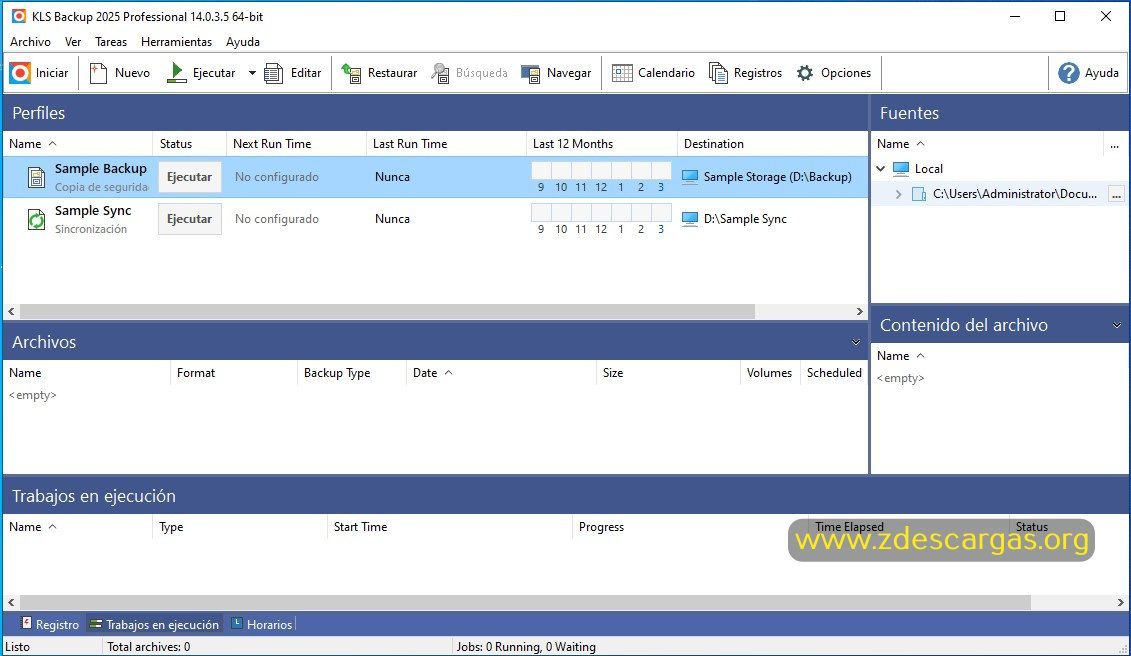Click the Sample Backup month chart

click(601, 177)
